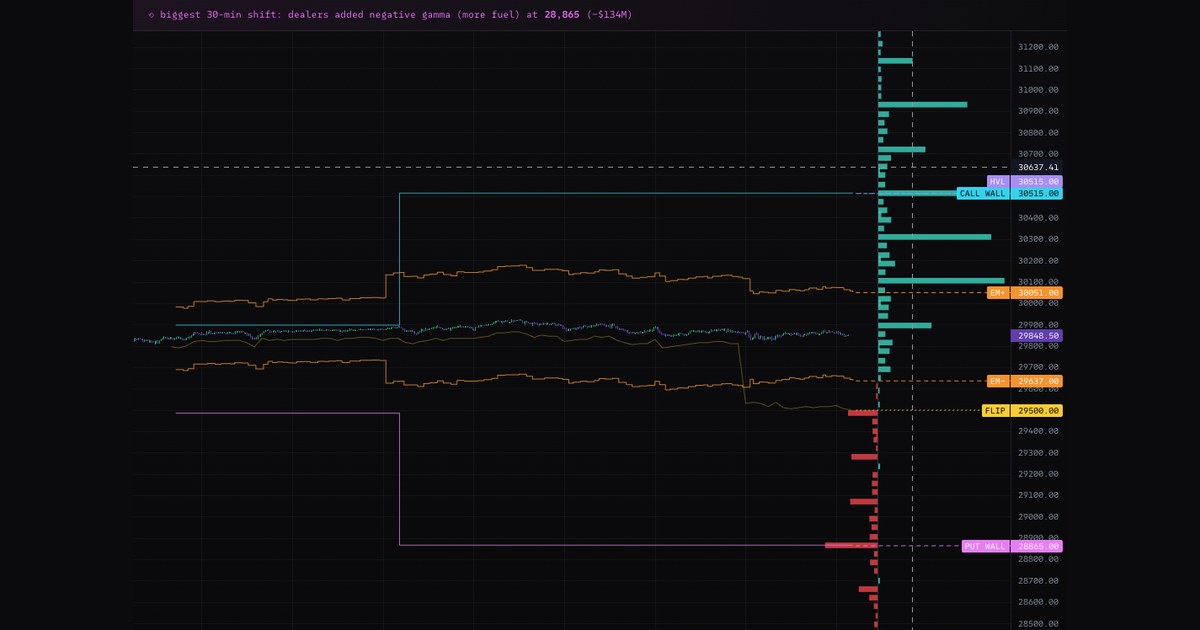This screenshot has height=630, width=1200.
Task: Click the (~$134M) amount in the banner
Action: pos(609,15)
